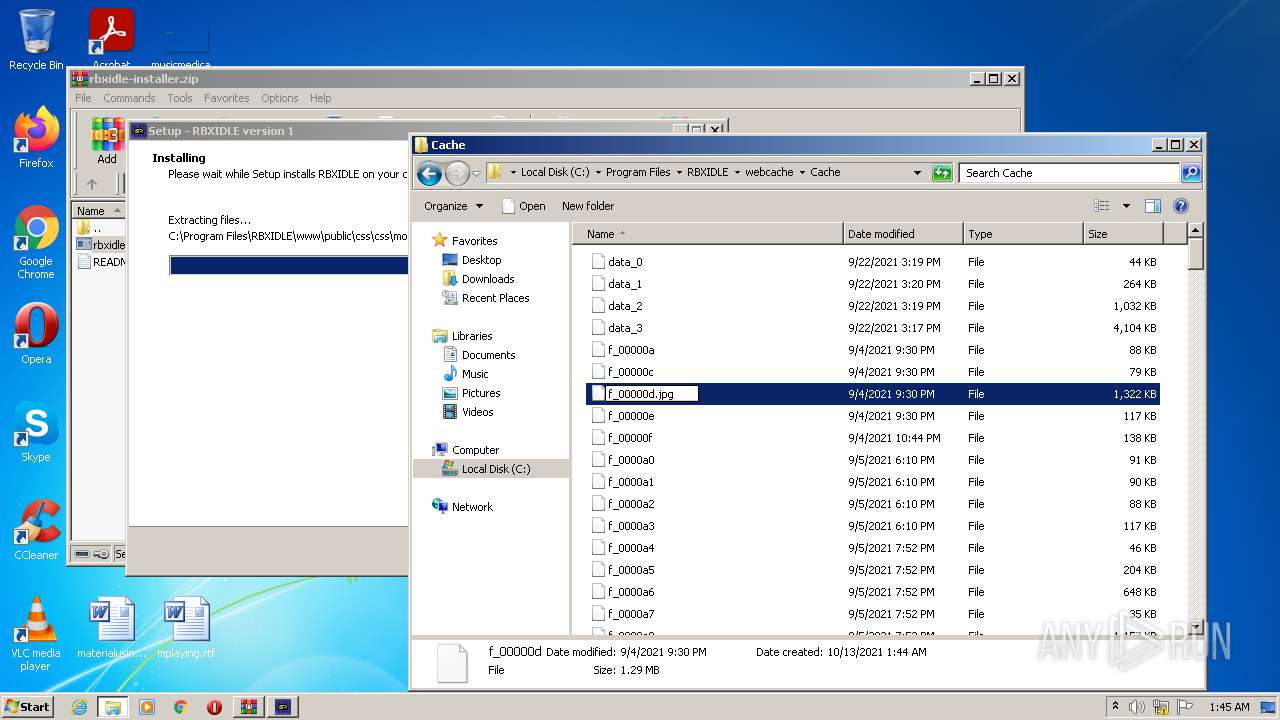Show the preview pane in Explorer

pyautogui.click(x=1152, y=206)
